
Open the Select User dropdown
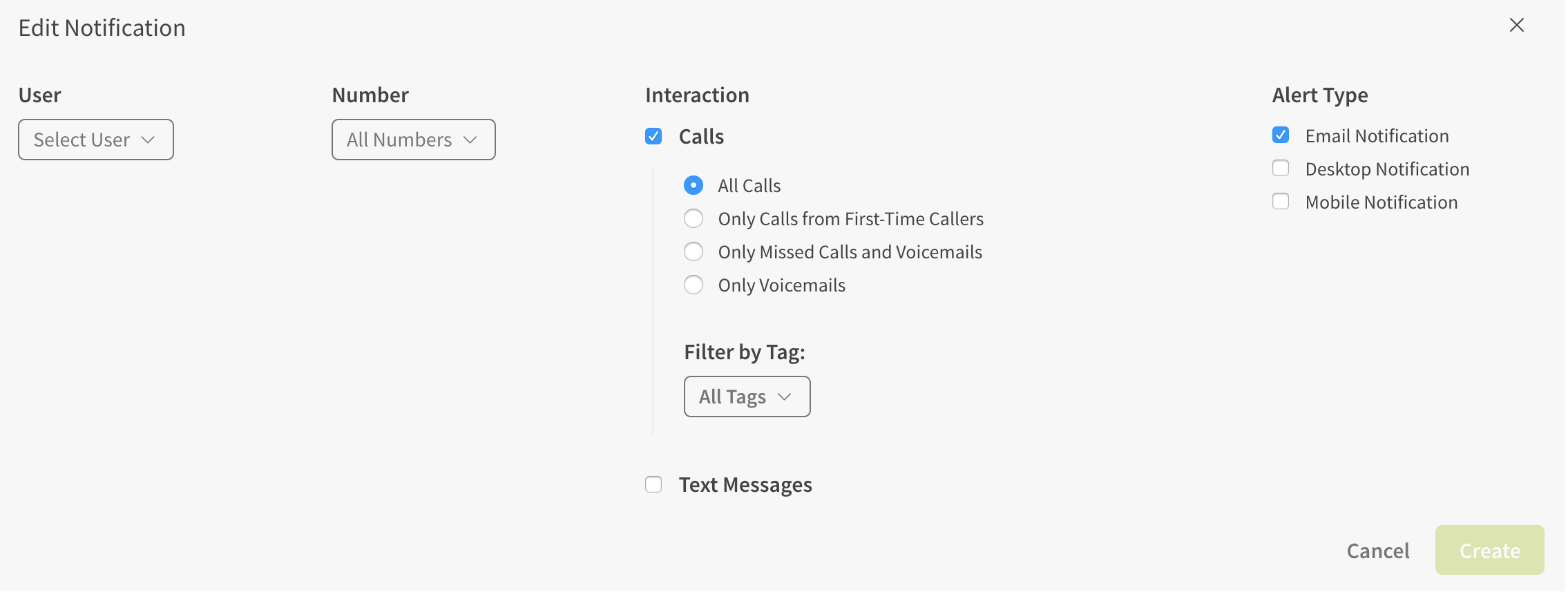click(96, 140)
